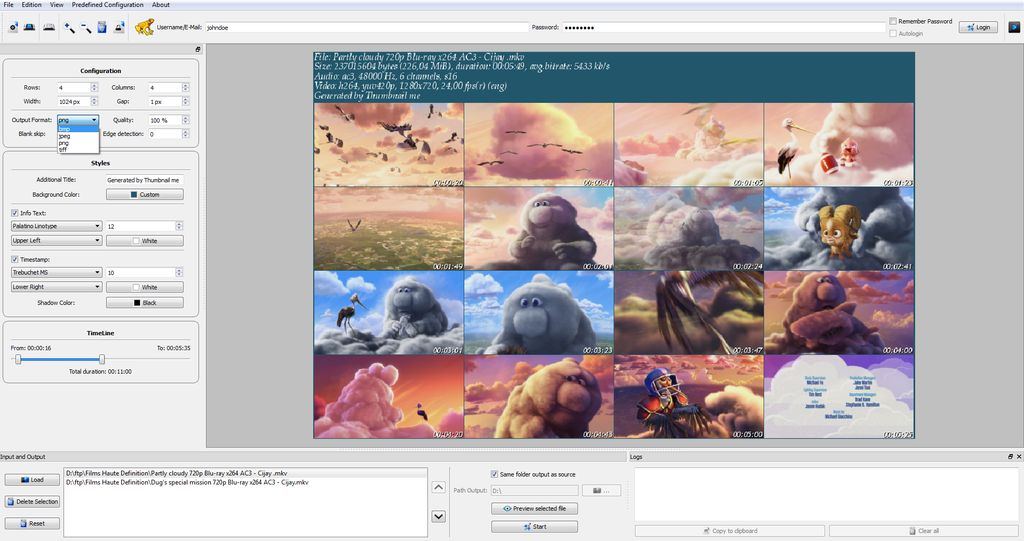The width and height of the screenshot is (1024, 541).
Task: Open the About menu
Action: pyautogui.click(x=161, y=5)
